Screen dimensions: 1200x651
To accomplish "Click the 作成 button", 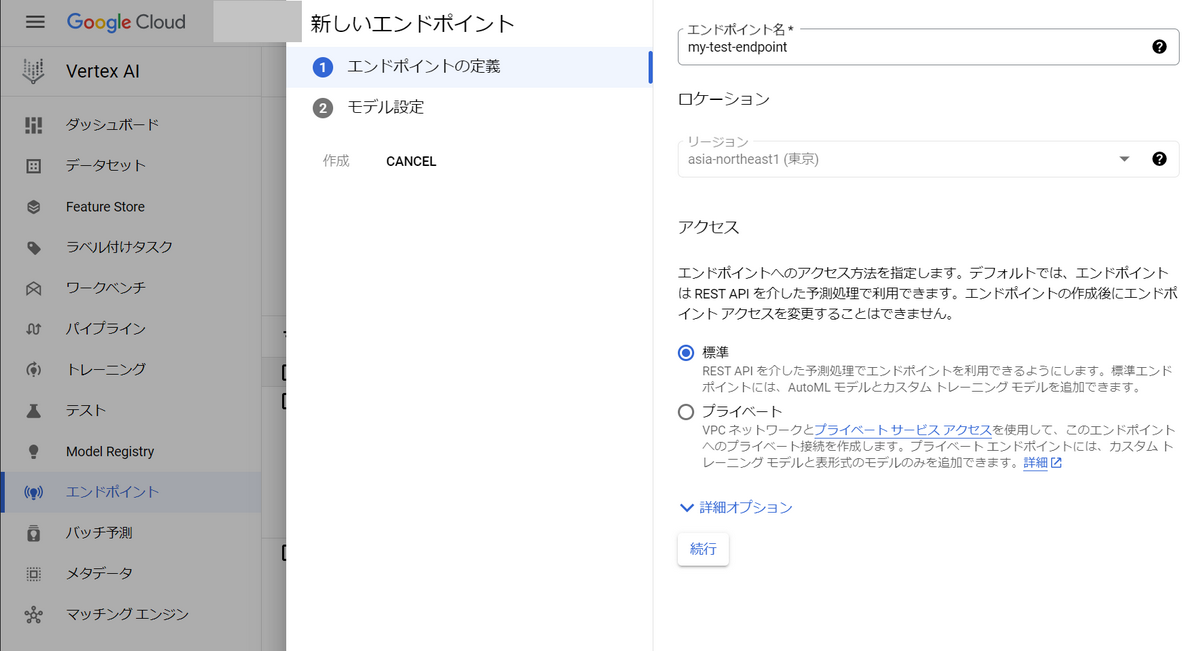I will 336,161.
